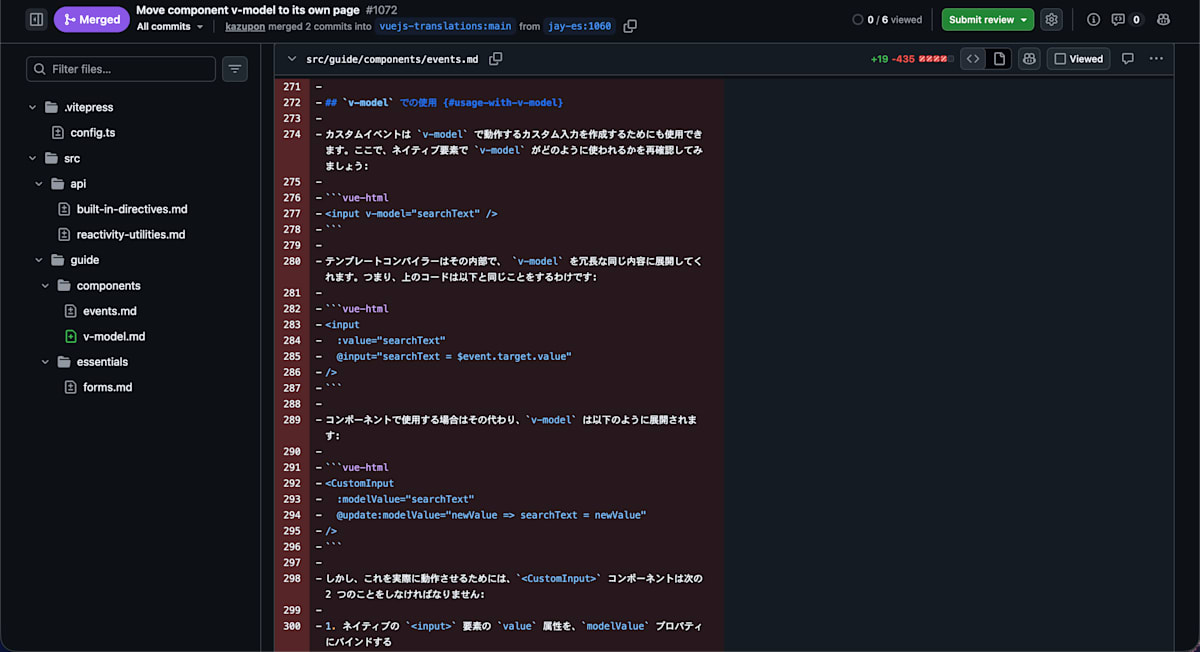1200x652 pixels.
Task: Focus the Filter files input
Action: 121,69
